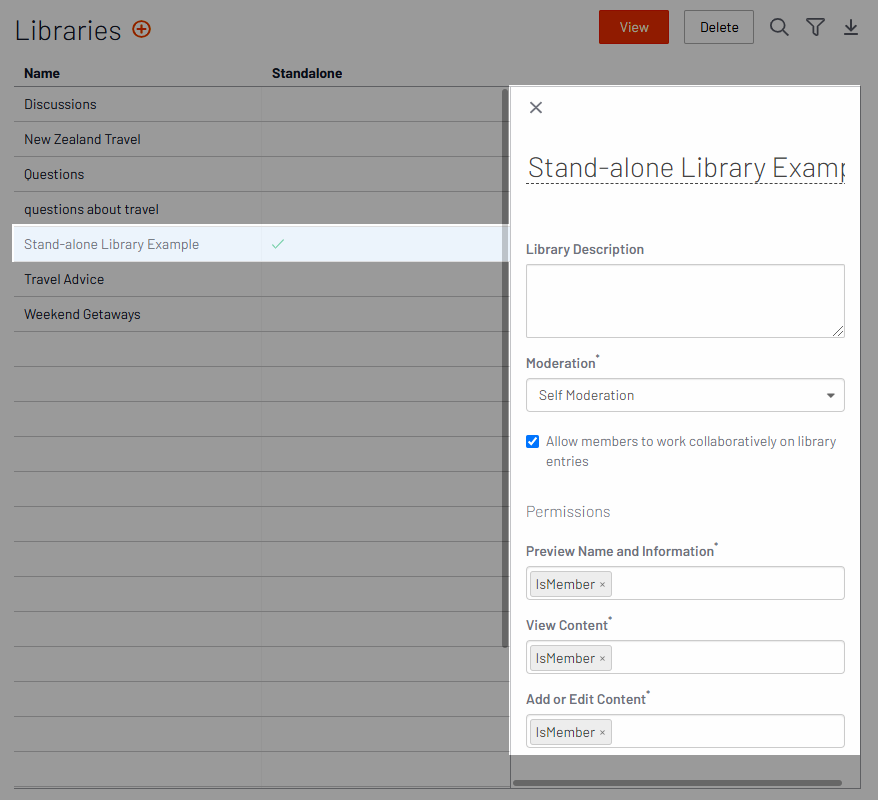
Task: Remove IsMember tag from View Content
Action: (602, 659)
